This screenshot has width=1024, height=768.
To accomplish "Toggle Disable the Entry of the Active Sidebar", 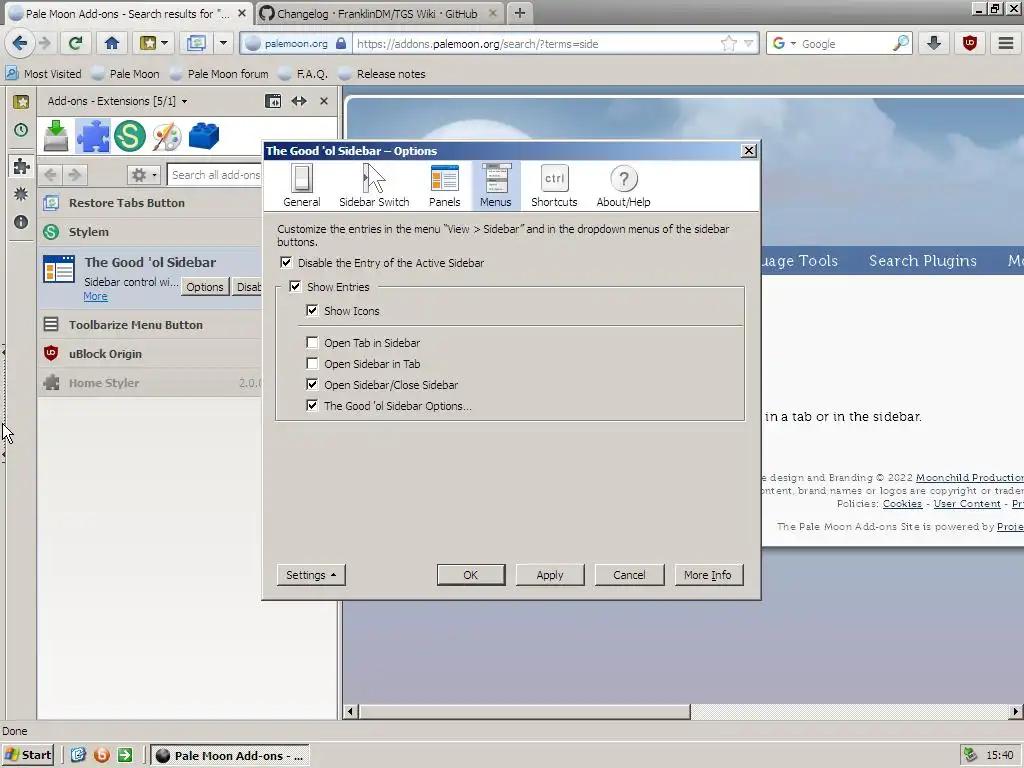I will [286, 263].
